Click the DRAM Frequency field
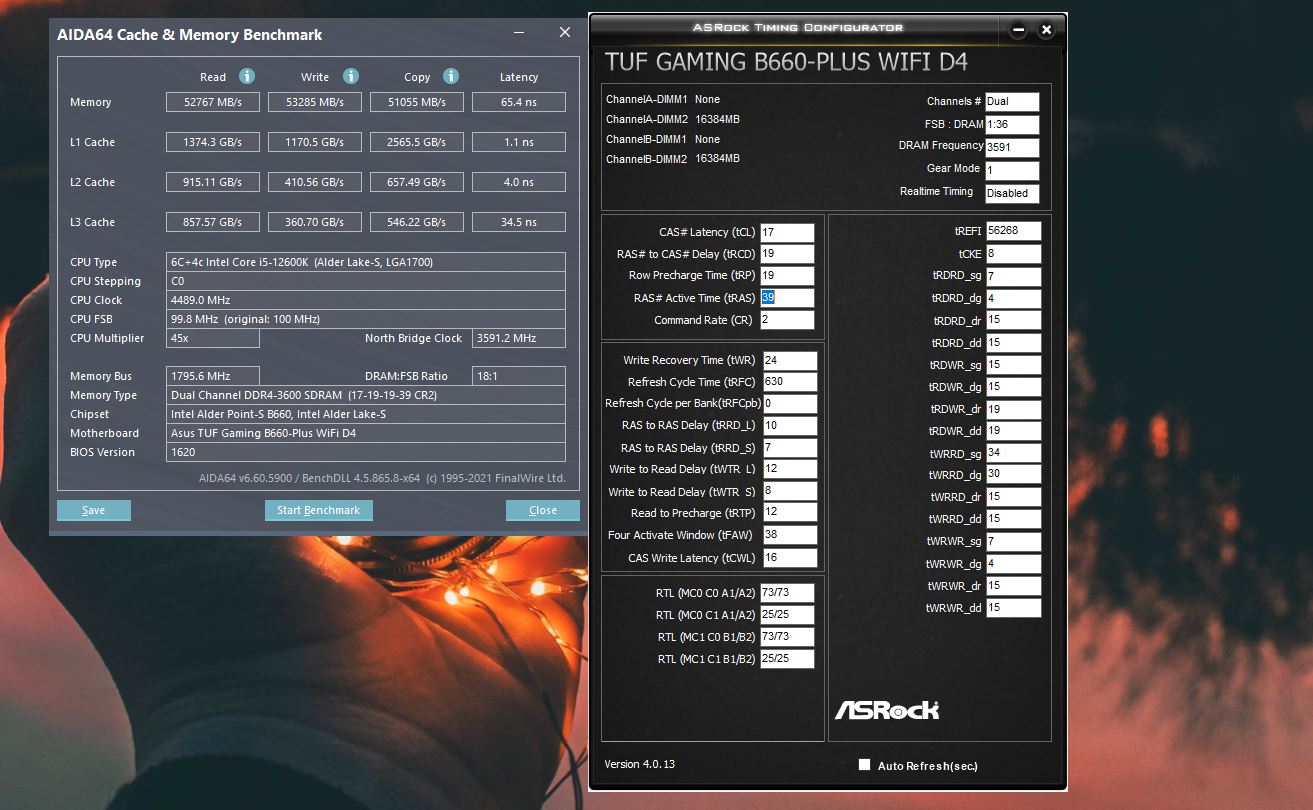Screen dimensions: 1313x810 tap(1012, 148)
